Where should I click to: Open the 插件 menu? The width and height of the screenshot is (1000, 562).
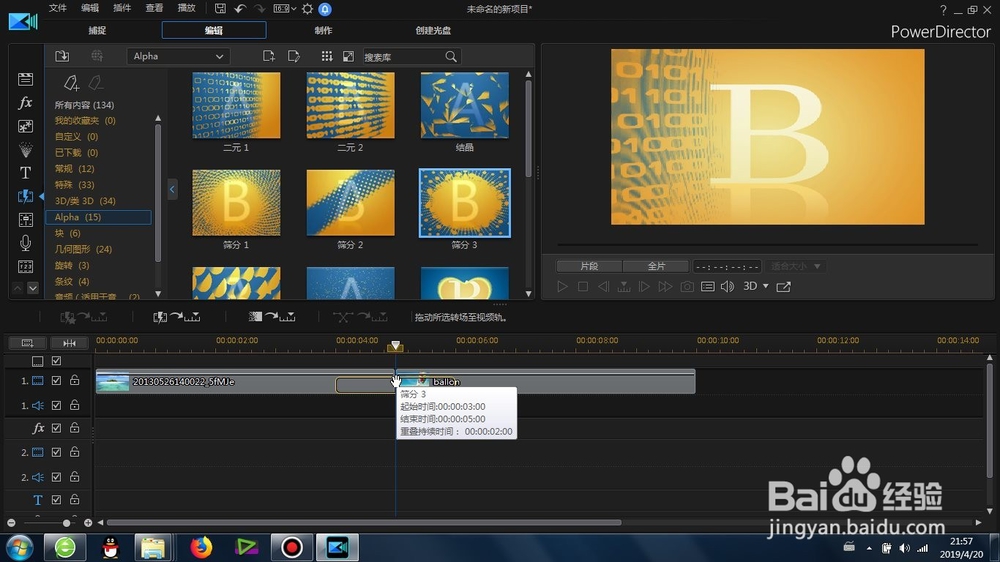(x=122, y=8)
